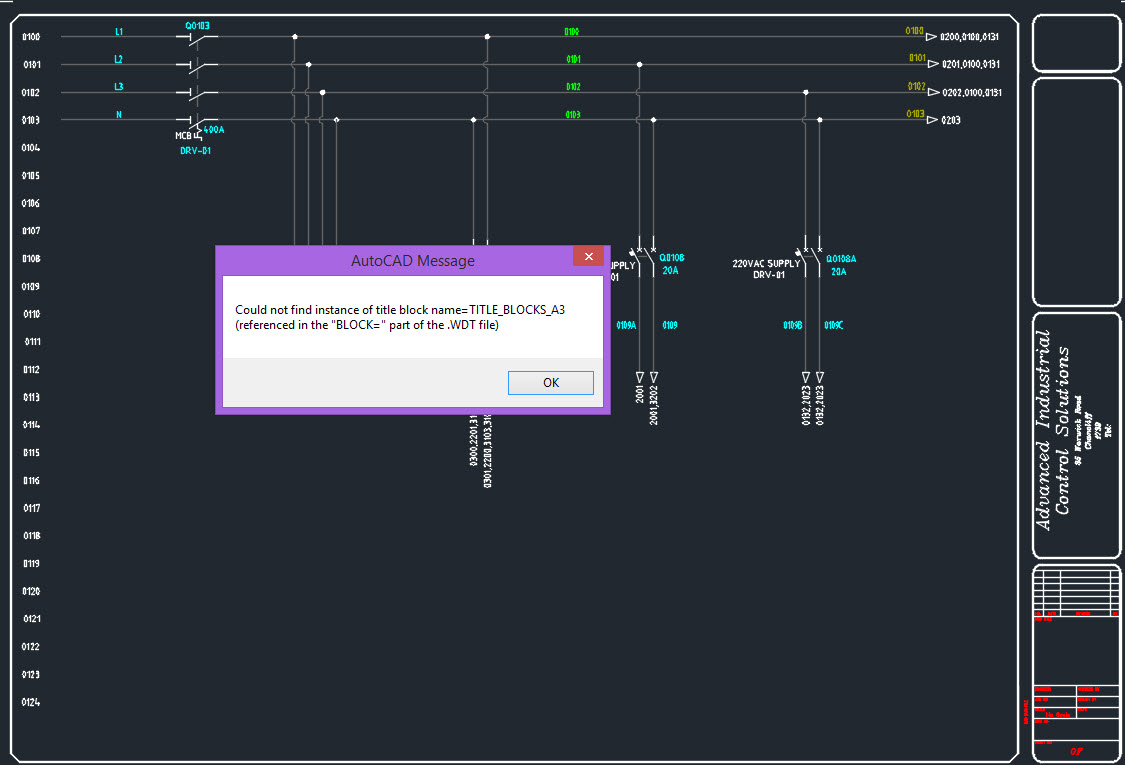Click the No Scale title block field
This screenshot has width=1125, height=765.
(1058, 714)
